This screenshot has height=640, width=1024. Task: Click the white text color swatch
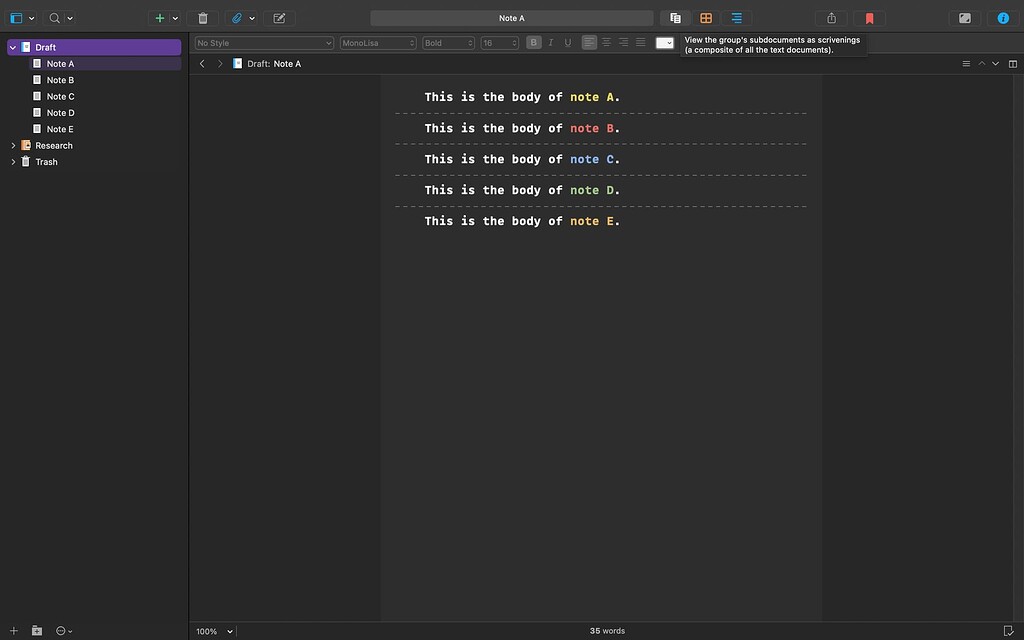(x=665, y=43)
